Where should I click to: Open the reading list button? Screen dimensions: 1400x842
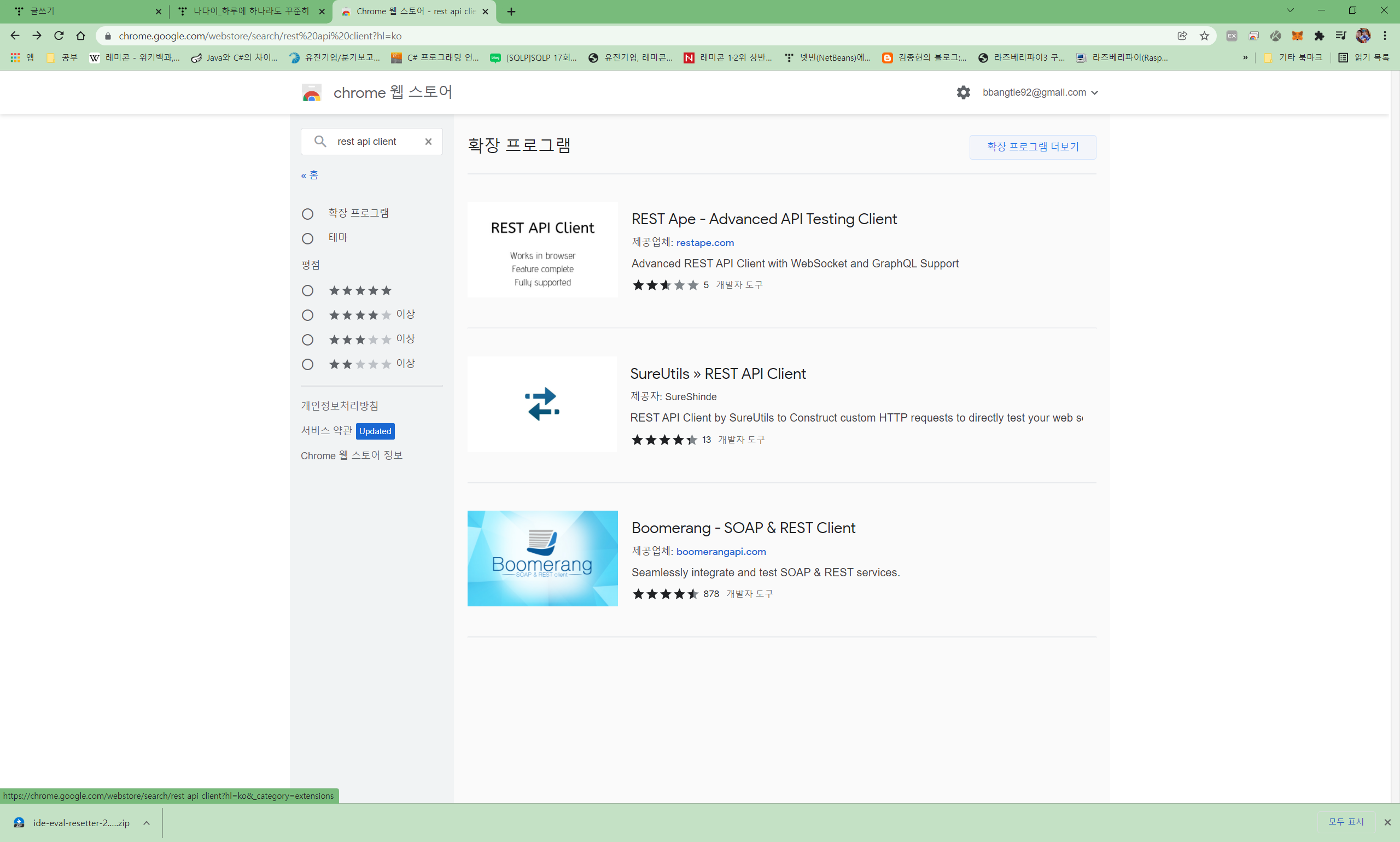point(1364,57)
